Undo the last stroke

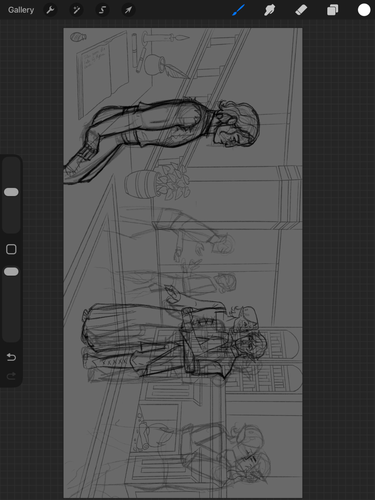click(11, 357)
